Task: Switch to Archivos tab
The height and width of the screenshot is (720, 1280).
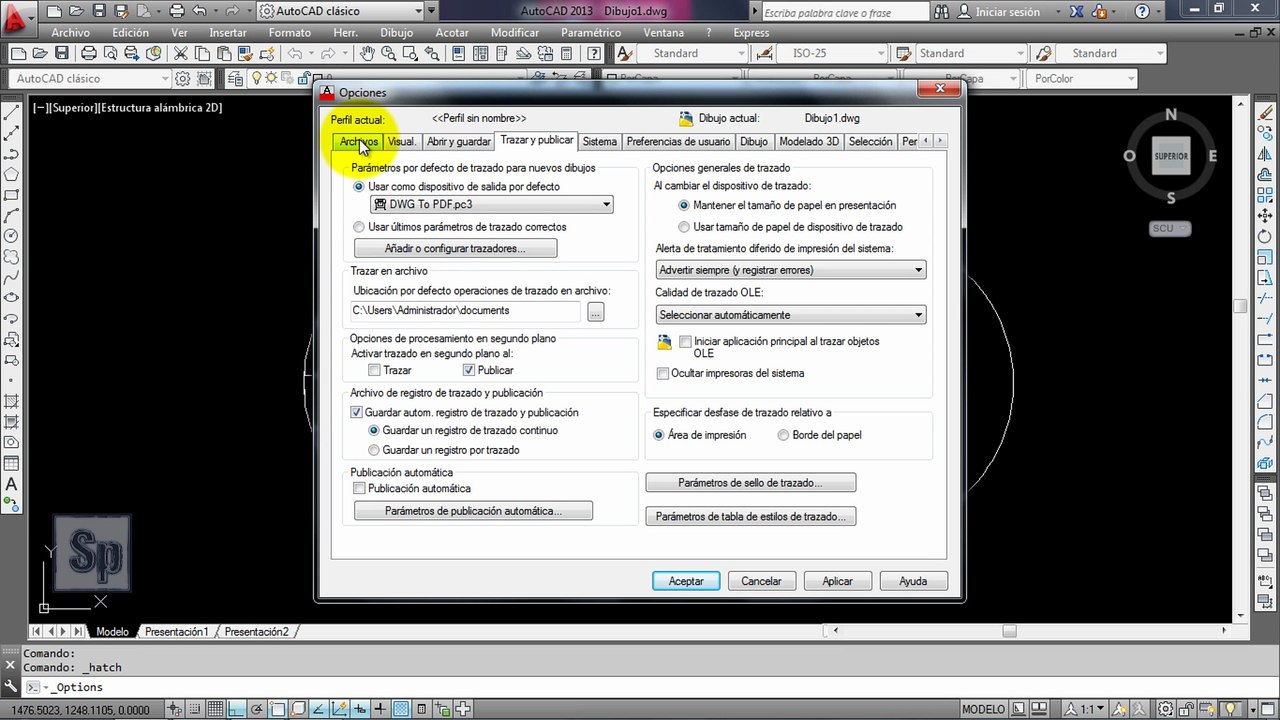Action: pyautogui.click(x=359, y=142)
